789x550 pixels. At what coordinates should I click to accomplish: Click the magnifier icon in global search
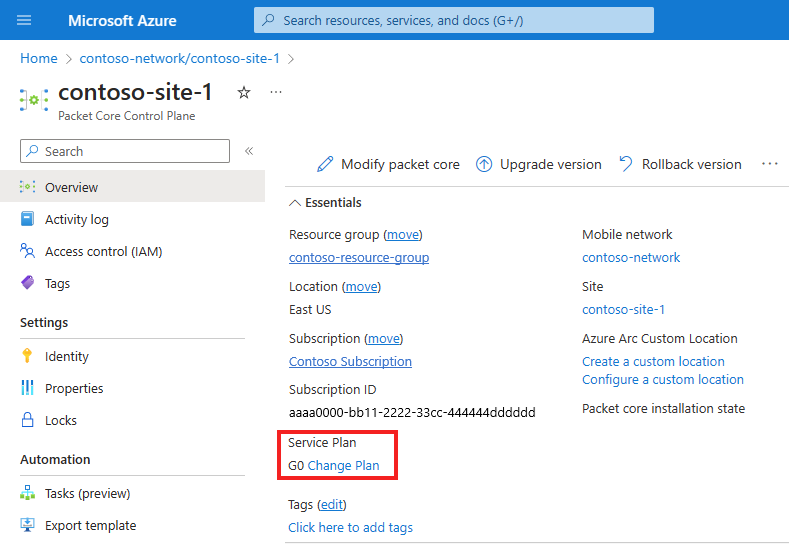(x=269, y=20)
